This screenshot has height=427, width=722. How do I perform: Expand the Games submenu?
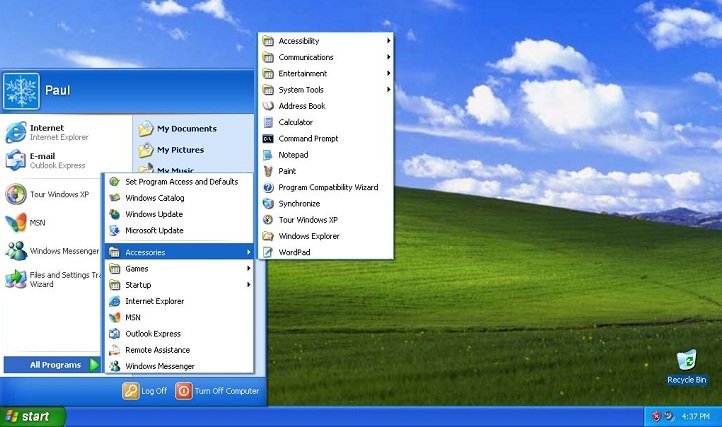[x=179, y=269]
